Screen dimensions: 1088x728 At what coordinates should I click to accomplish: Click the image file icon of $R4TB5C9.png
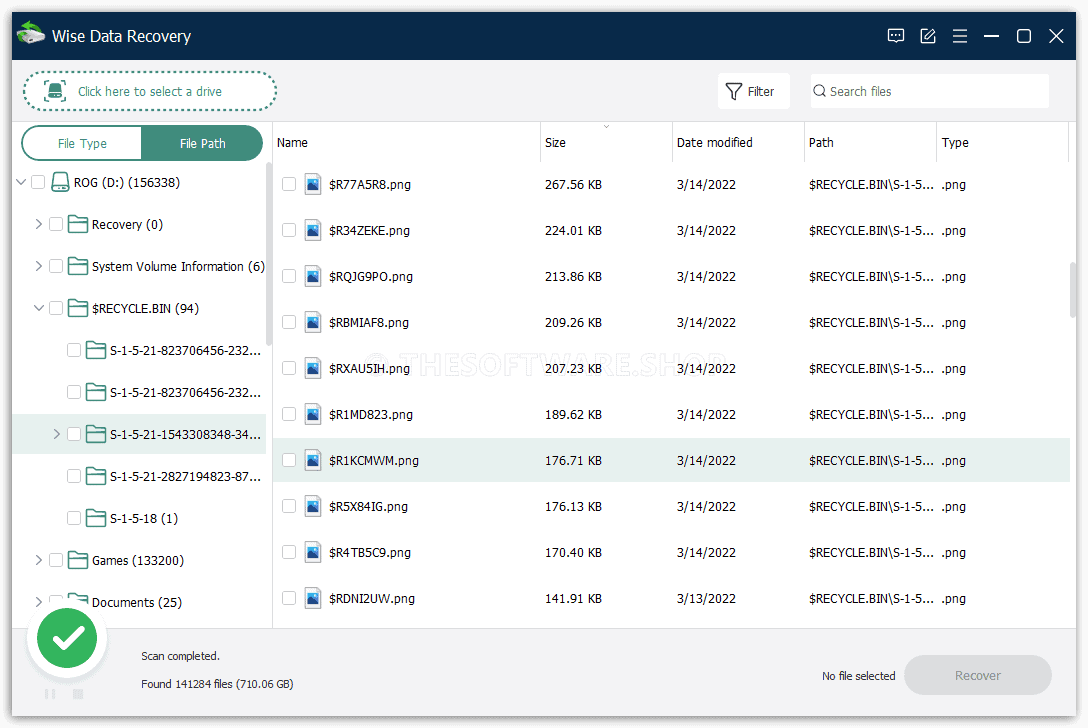[x=313, y=552]
